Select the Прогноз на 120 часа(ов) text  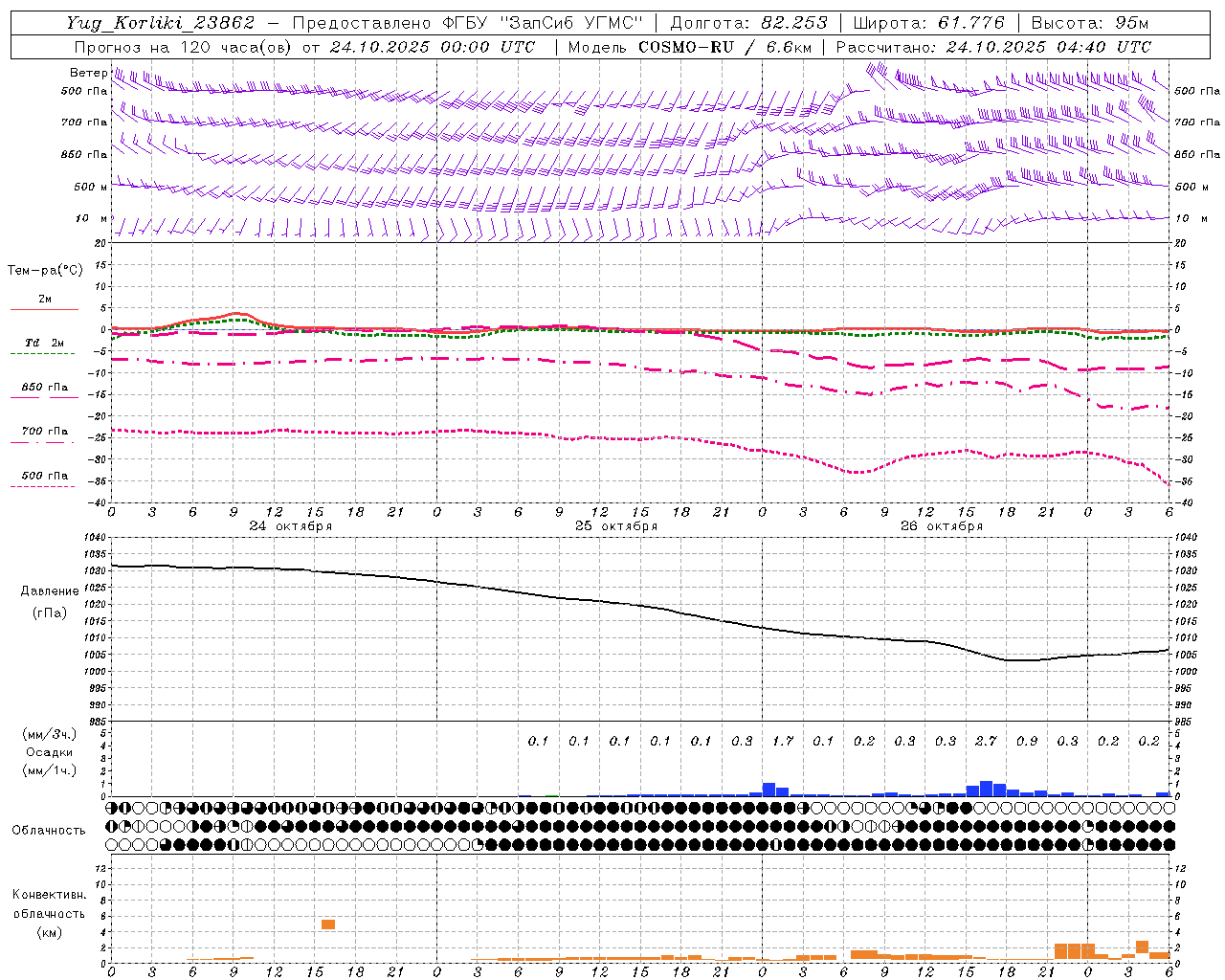(184, 47)
